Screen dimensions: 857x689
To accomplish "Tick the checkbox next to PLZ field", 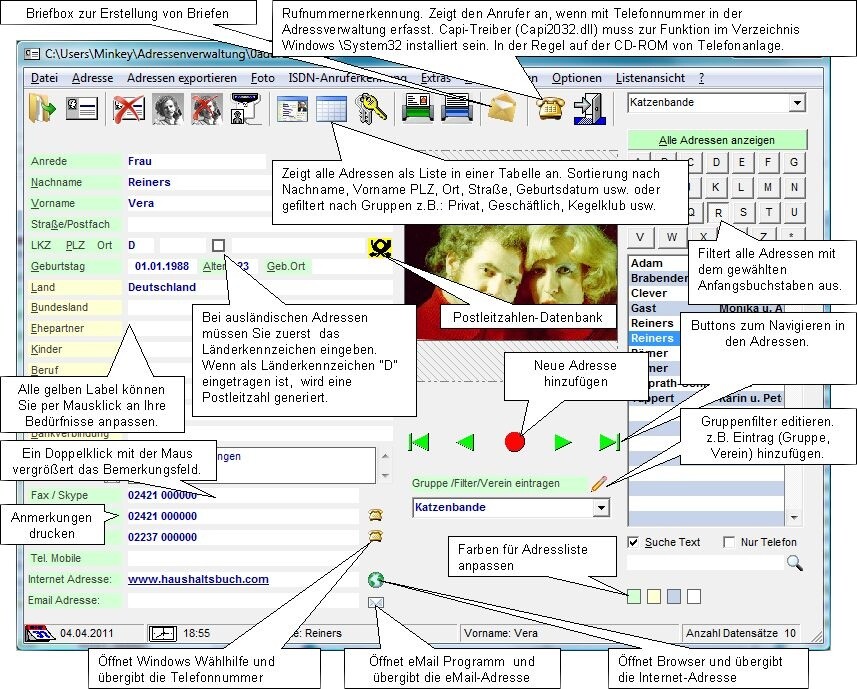I will [x=218, y=245].
